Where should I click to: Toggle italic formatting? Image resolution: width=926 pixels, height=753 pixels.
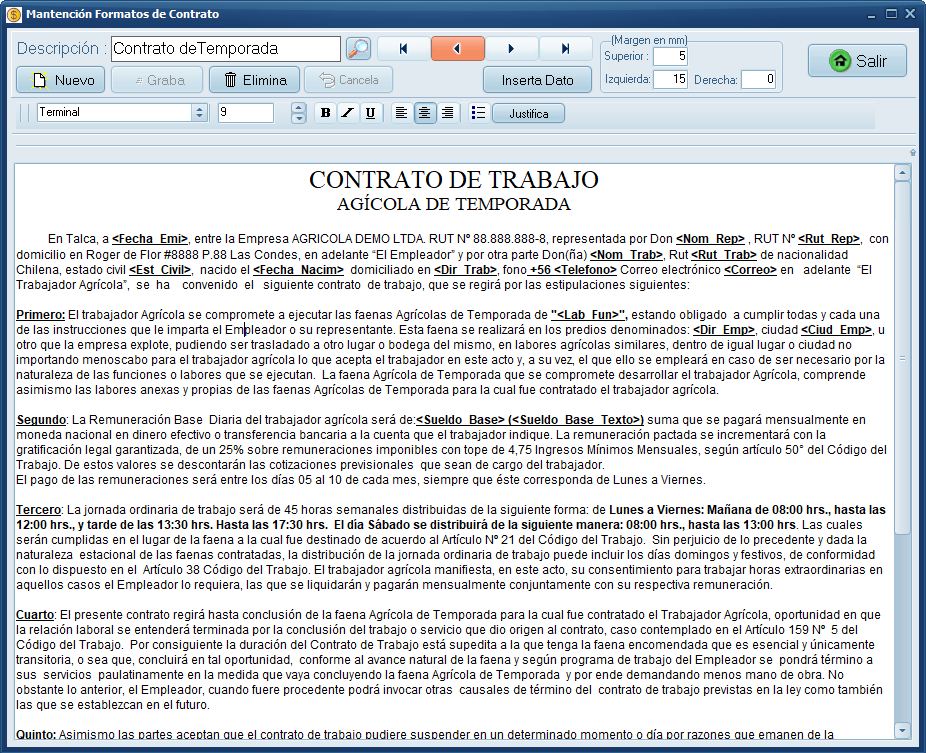[x=348, y=113]
